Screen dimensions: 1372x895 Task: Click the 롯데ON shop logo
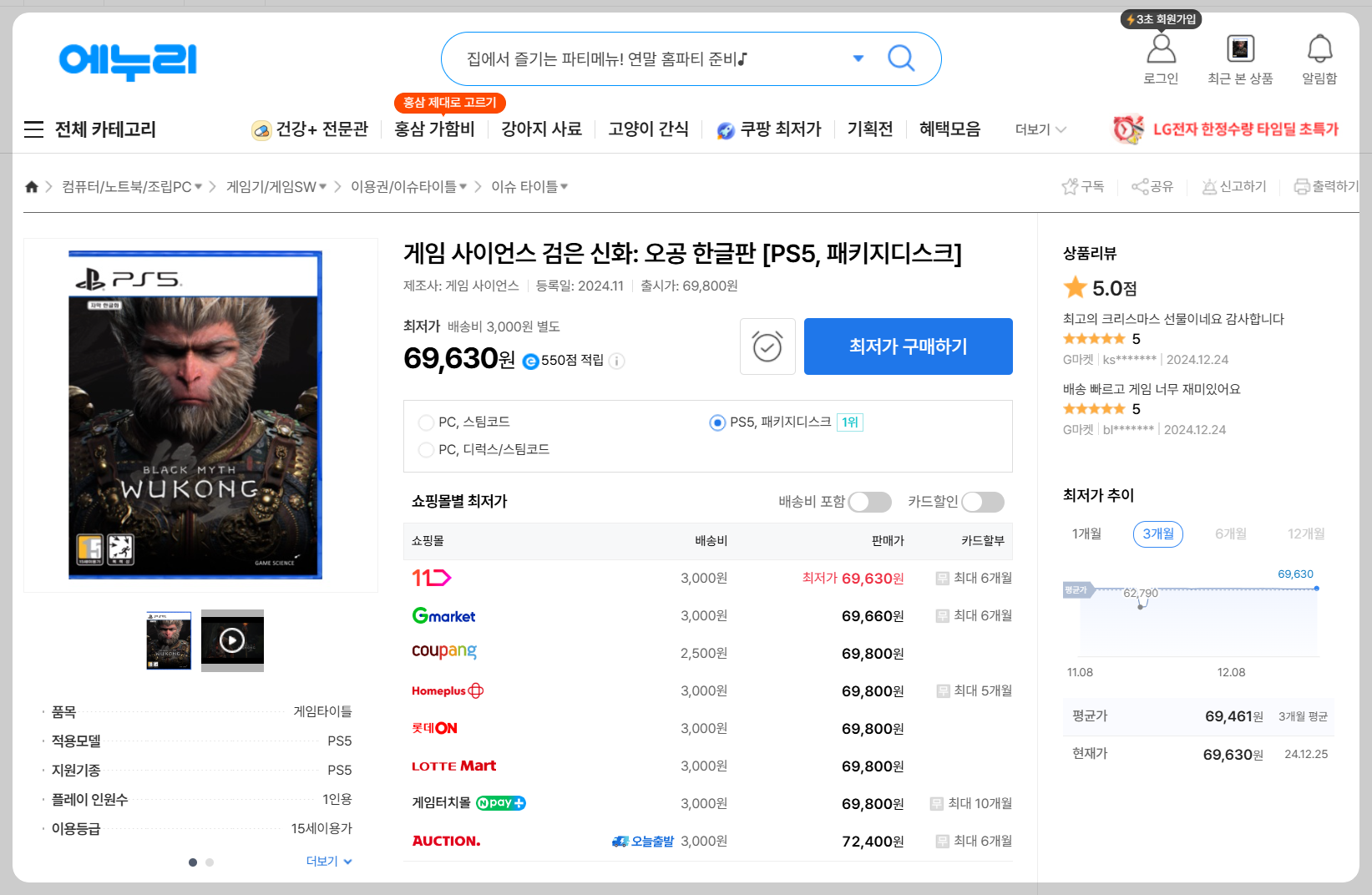434,728
